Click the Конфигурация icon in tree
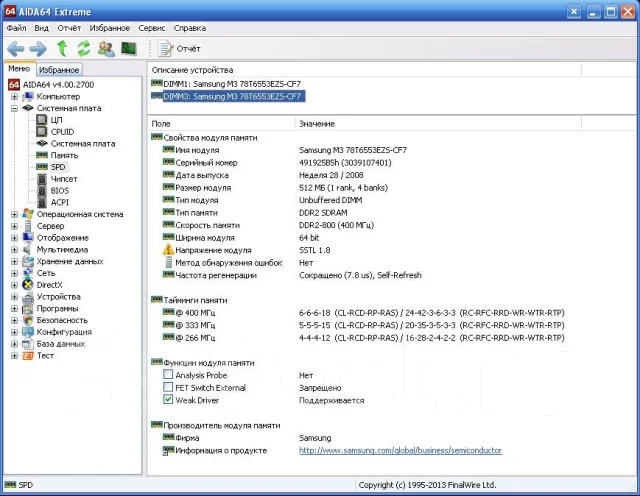The width and height of the screenshot is (640, 496). [x=28, y=332]
